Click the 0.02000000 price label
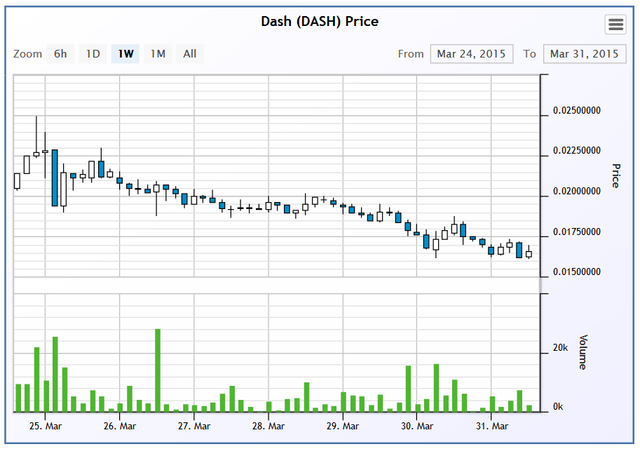This screenshot has width=640, height=449. click(577, 191)
